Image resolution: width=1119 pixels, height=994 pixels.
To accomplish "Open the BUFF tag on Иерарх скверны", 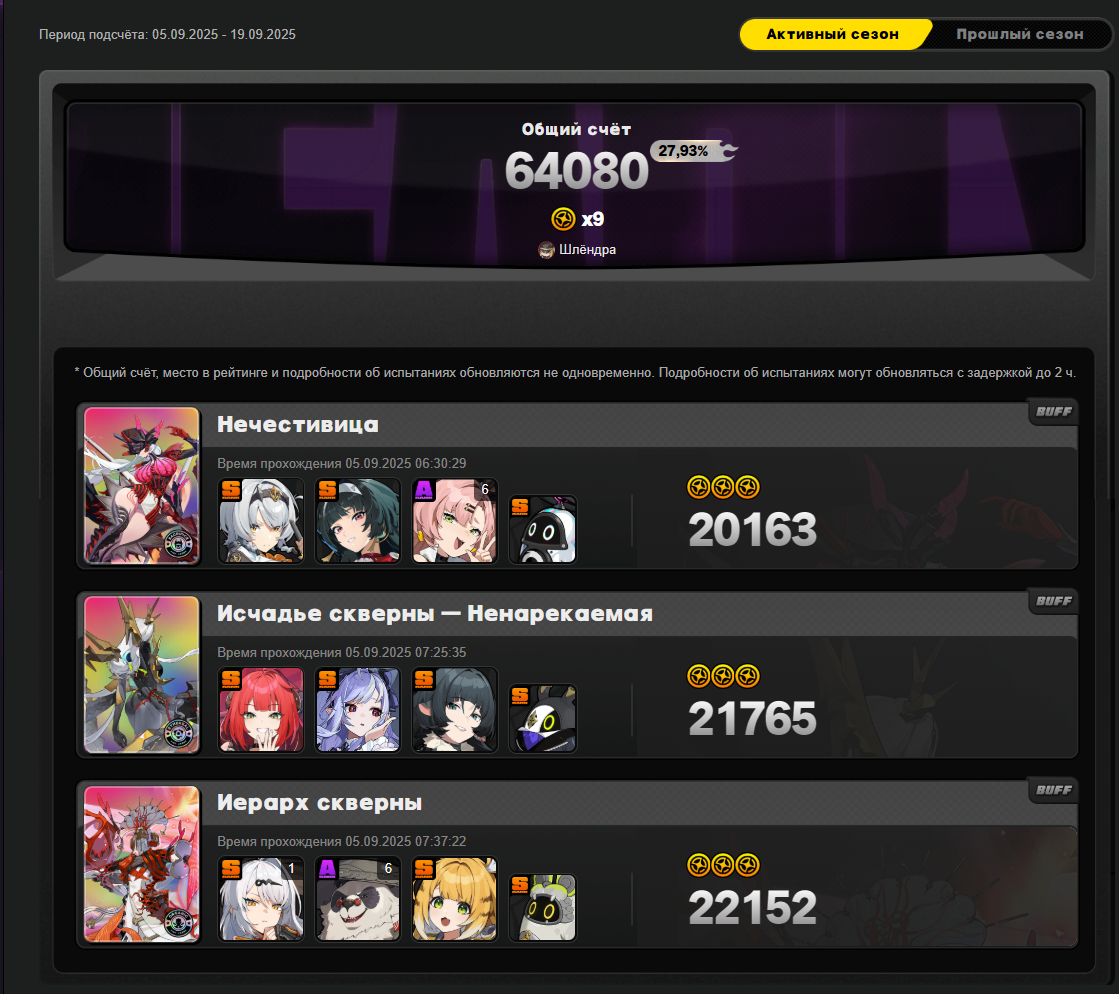I will pos(1053,790).
